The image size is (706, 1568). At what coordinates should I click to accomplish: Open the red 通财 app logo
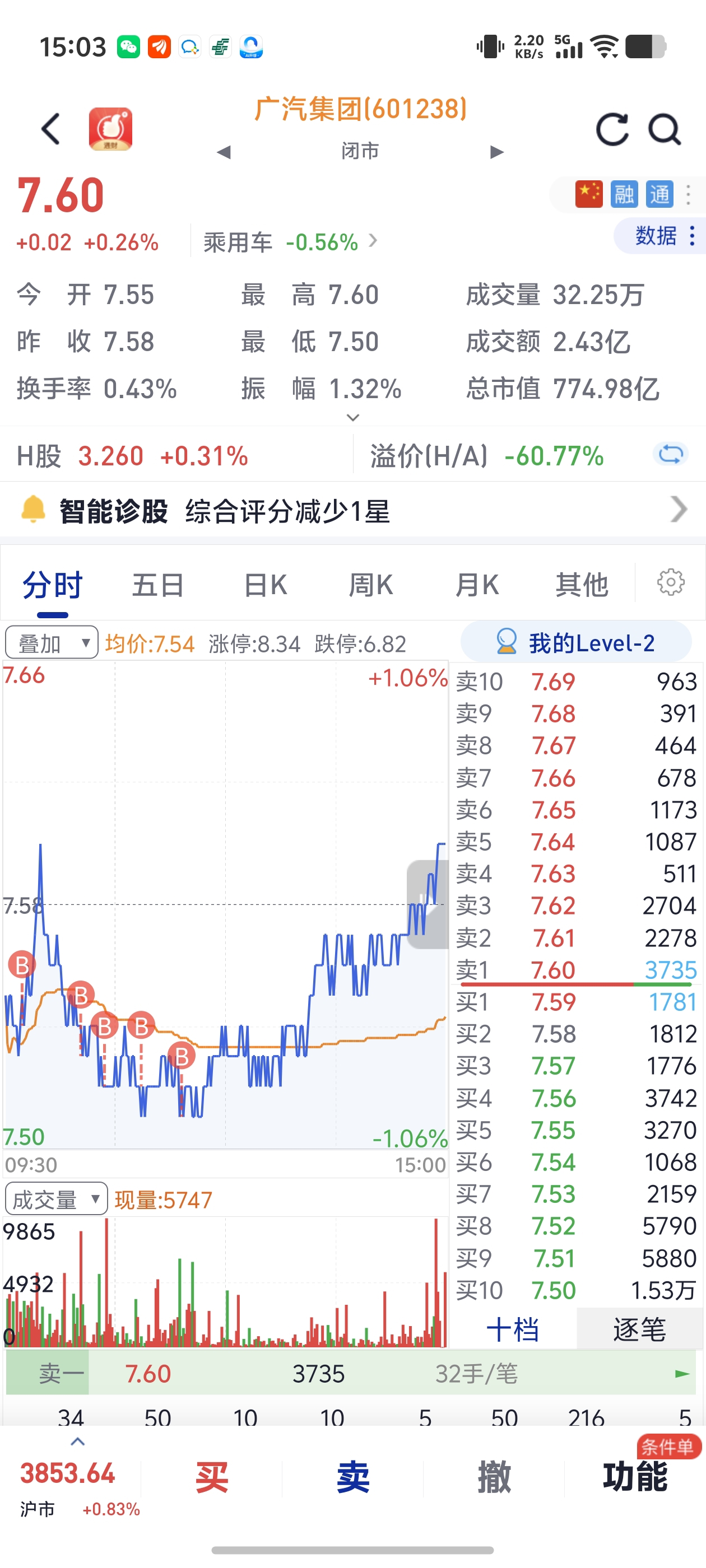tap(110, 129)
